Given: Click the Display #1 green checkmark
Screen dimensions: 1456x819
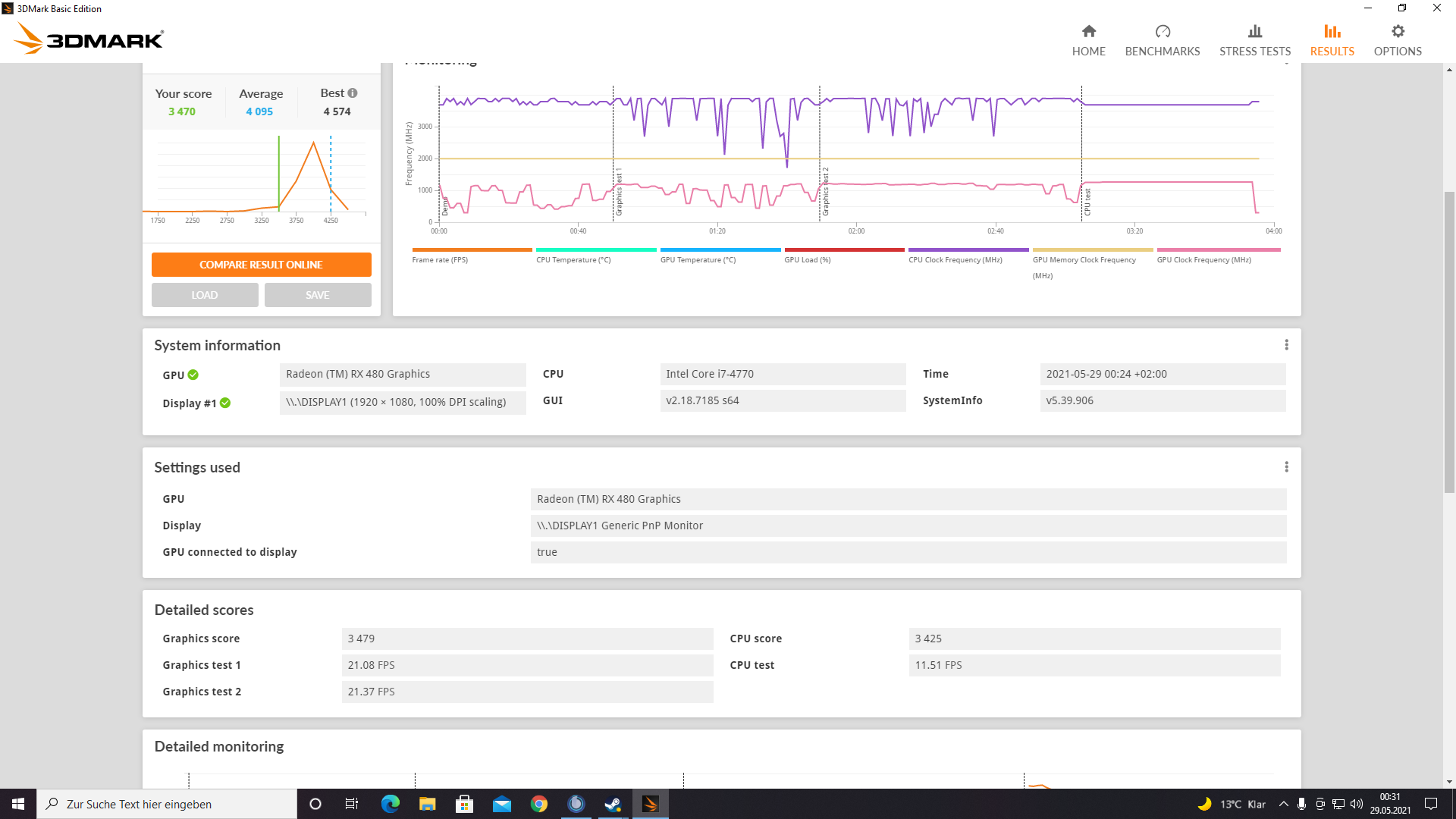Looking at the screenshot, I should 225,403.
